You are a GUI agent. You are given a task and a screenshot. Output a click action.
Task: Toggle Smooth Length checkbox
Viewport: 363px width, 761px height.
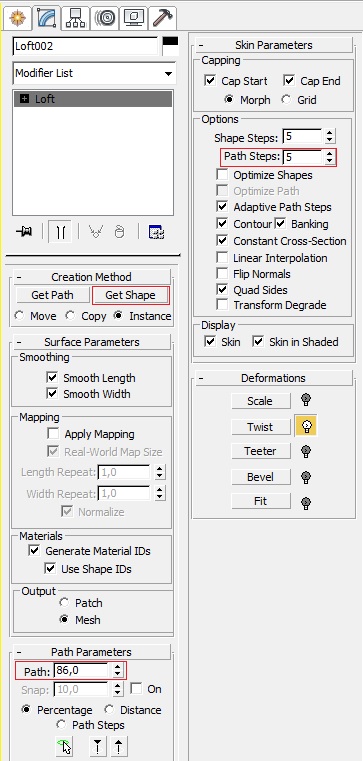tap(52, 377)
